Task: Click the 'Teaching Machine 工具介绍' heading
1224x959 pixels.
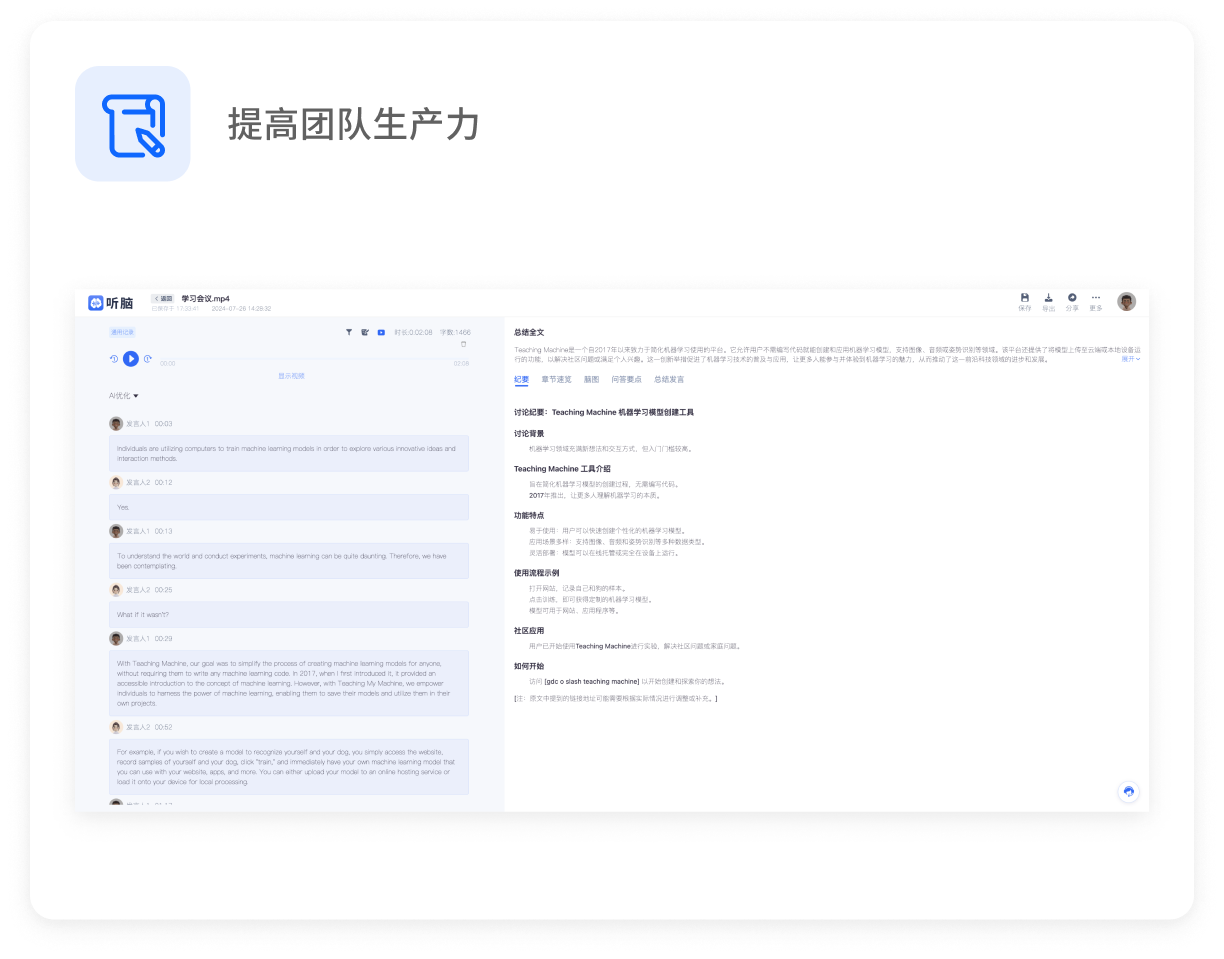Action: (562, 468)
